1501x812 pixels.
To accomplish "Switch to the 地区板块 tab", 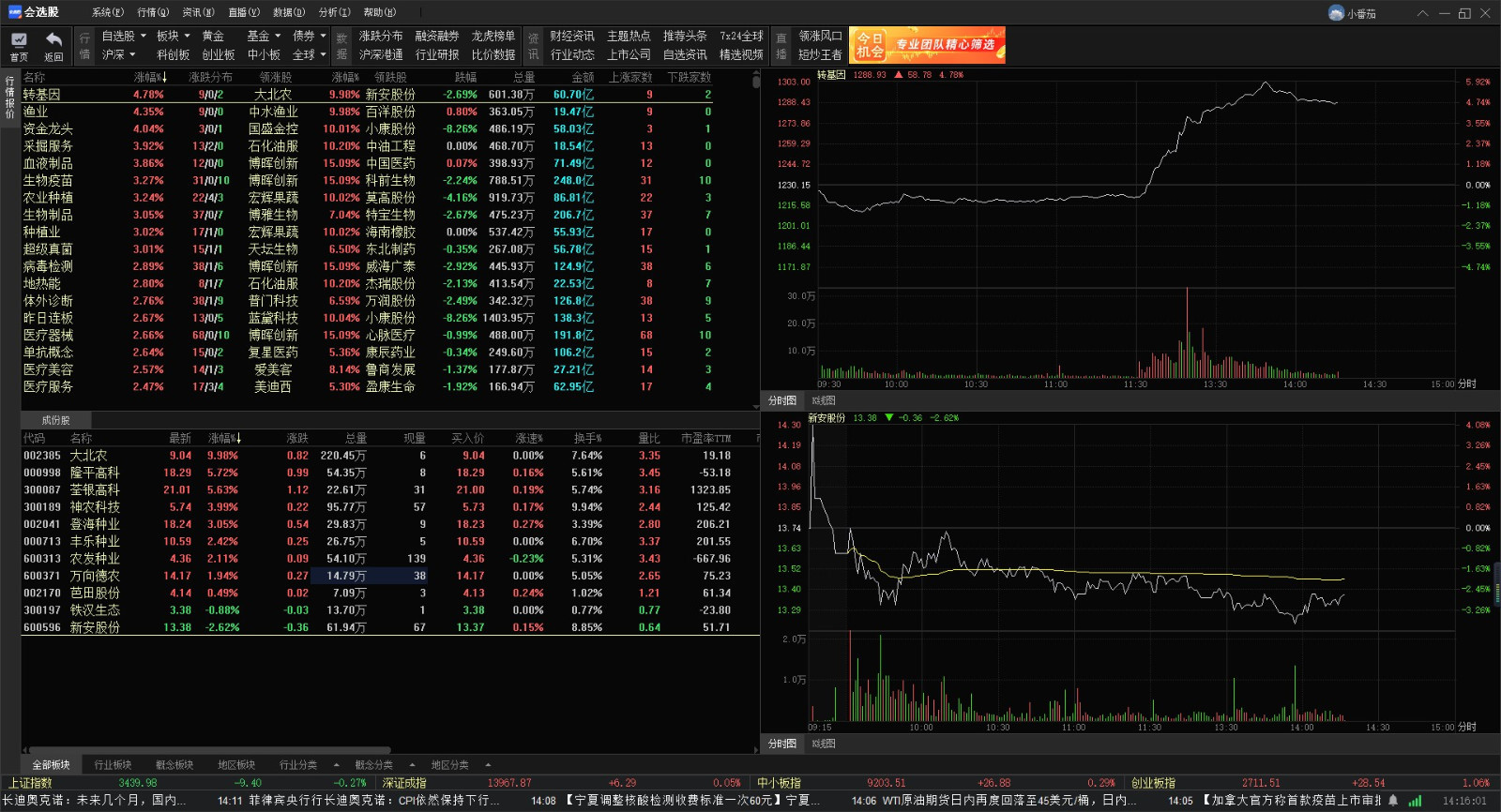I will click(236, 765).
